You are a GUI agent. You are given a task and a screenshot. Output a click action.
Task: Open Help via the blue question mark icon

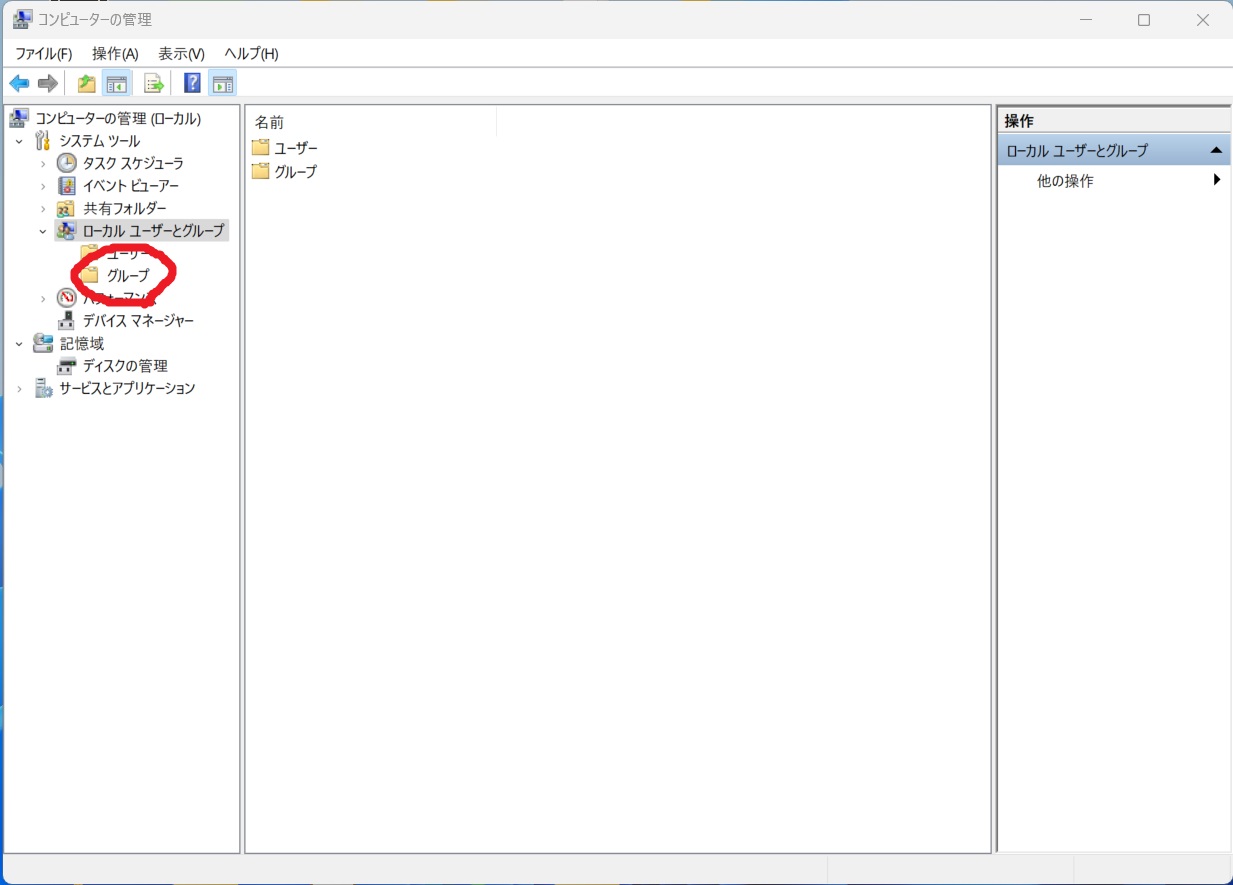192,83
